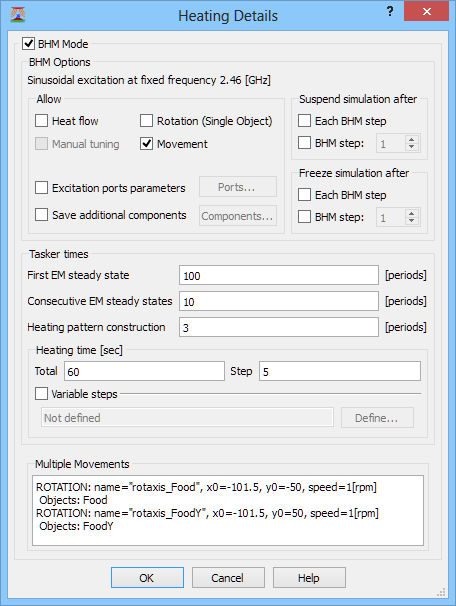This screenshot has height=606, width=456.
Task: Click the First EM steady state field
Action: [x=279, y=275]
